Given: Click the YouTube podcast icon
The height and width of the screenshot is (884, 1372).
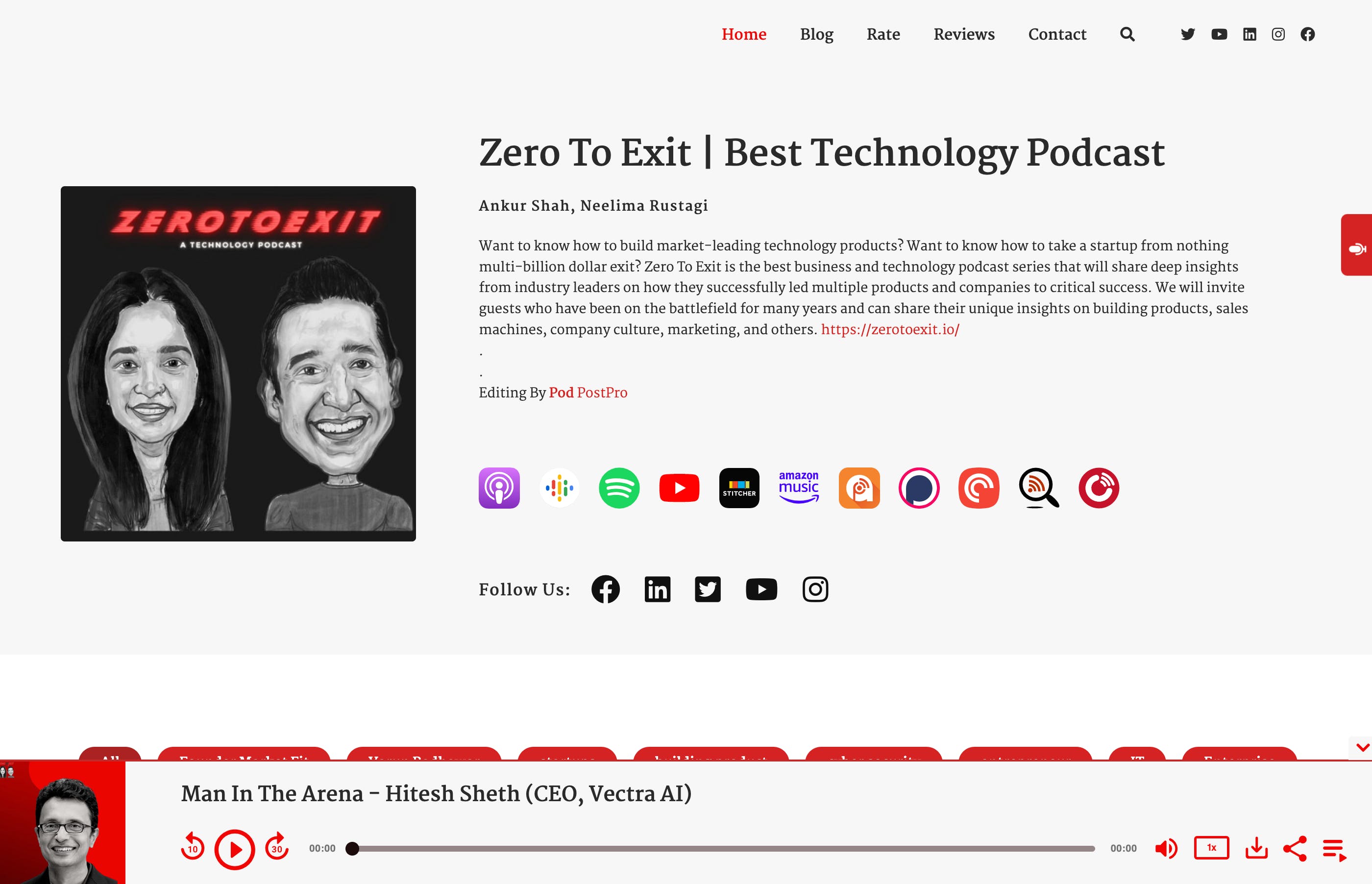Looking at the screenshot, I should point(678,488).
